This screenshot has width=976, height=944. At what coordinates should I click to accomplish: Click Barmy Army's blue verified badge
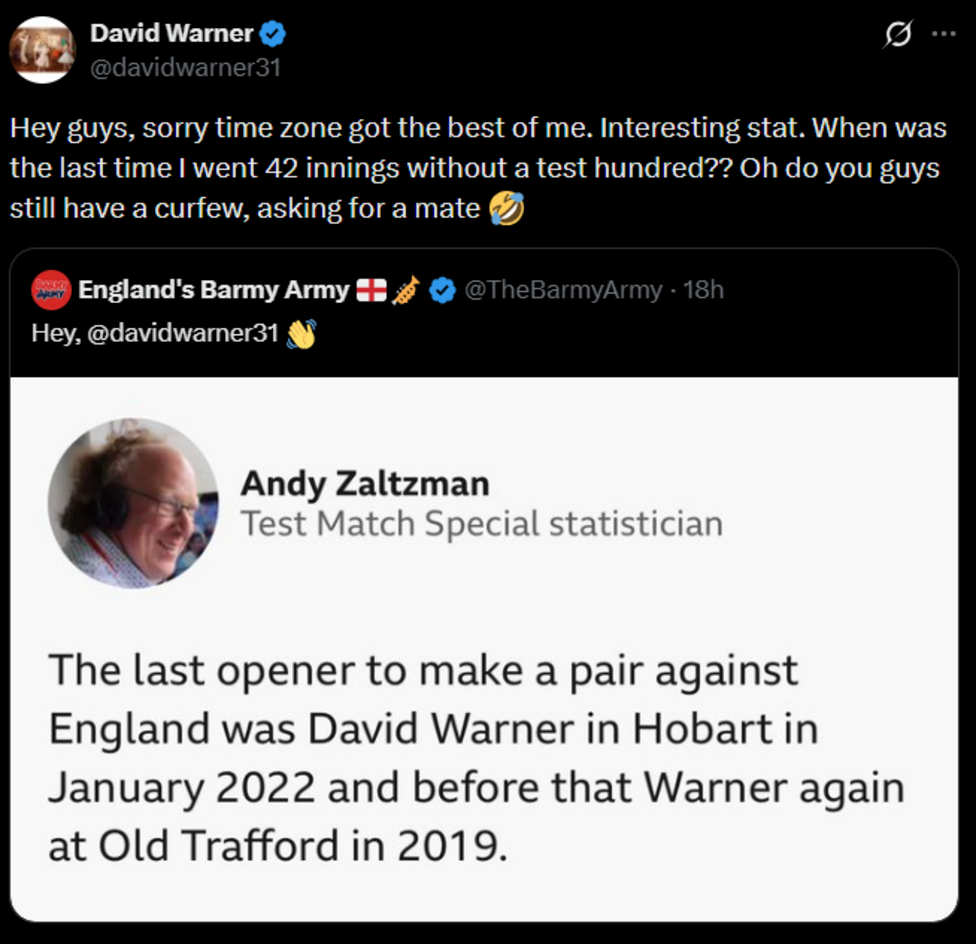click(443, 290)
